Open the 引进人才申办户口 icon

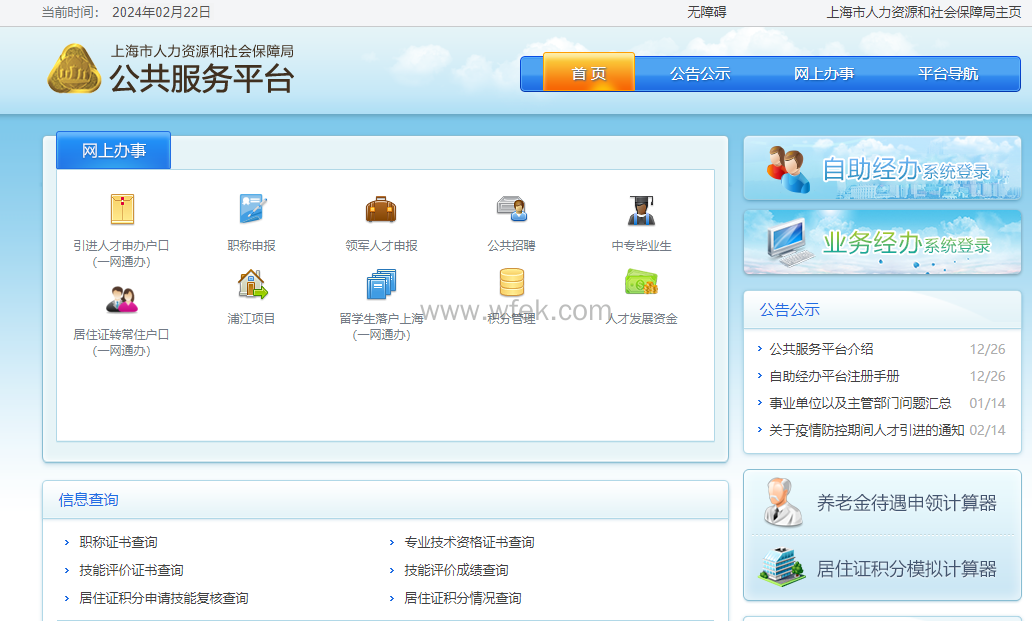pyautogui.click(x=121, y=210)
